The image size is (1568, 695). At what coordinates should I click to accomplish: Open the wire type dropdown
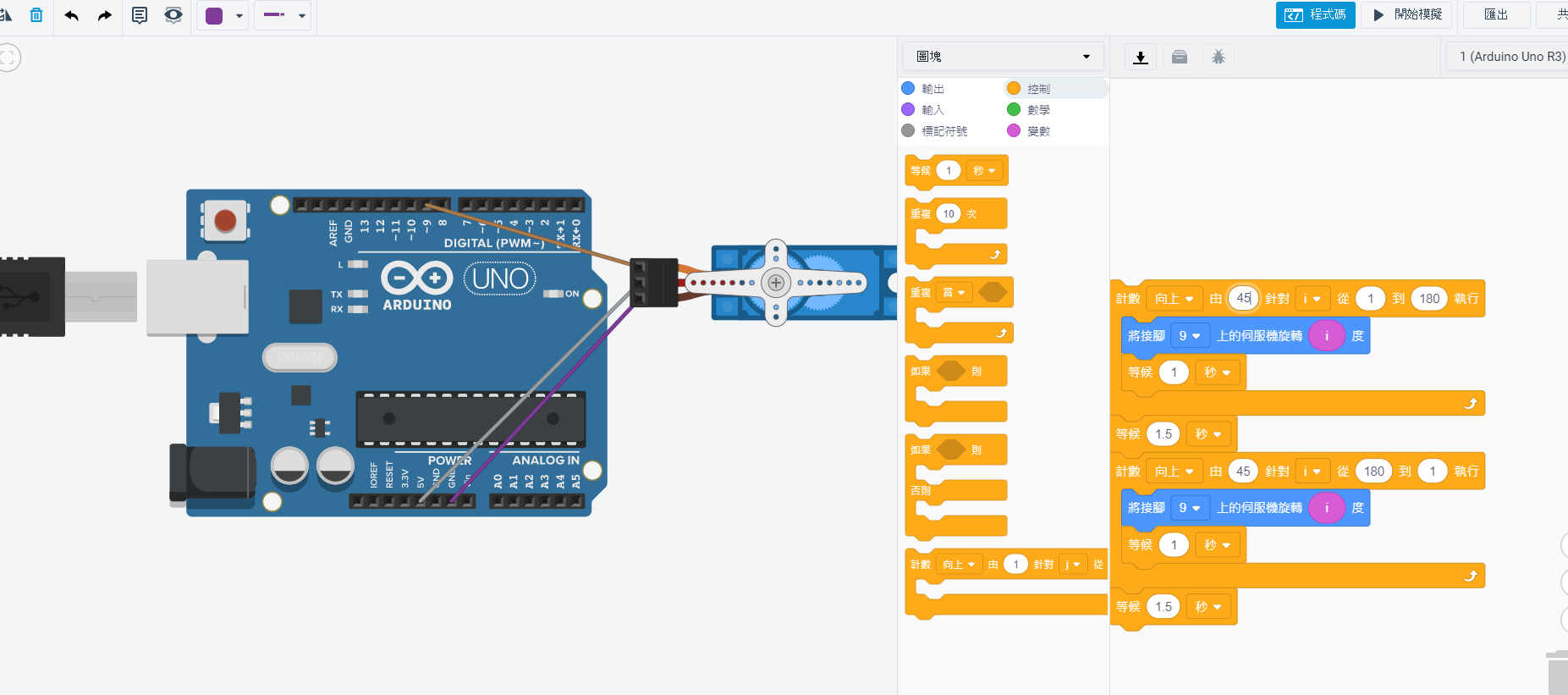coord(283,15)
